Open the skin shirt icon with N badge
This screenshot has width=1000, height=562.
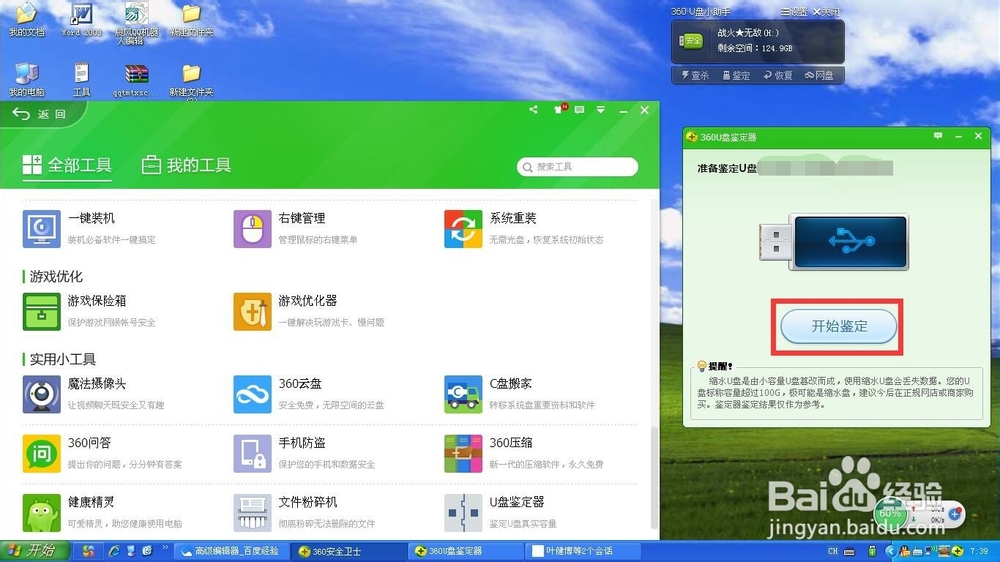coord(559,109)
